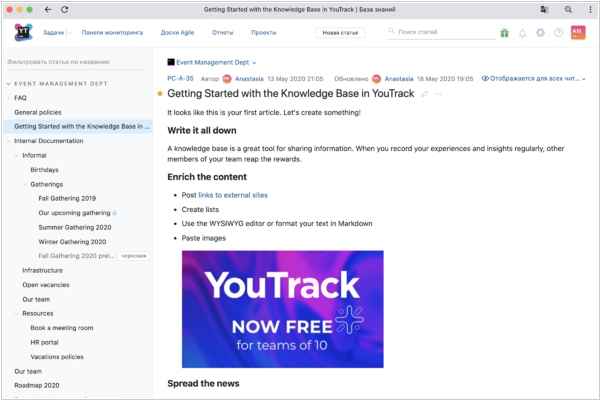The image size is (600, 400).
Task: Click the Spread the news heading
Action: click(203, 384)
